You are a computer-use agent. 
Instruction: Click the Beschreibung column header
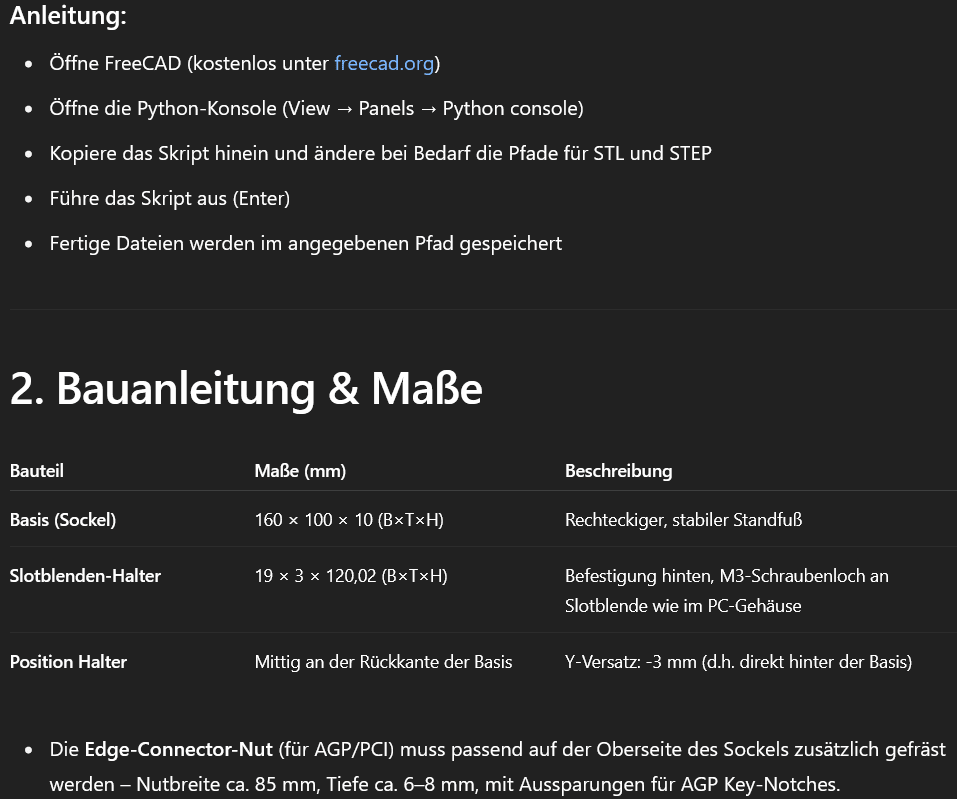[x=618, y=471]
